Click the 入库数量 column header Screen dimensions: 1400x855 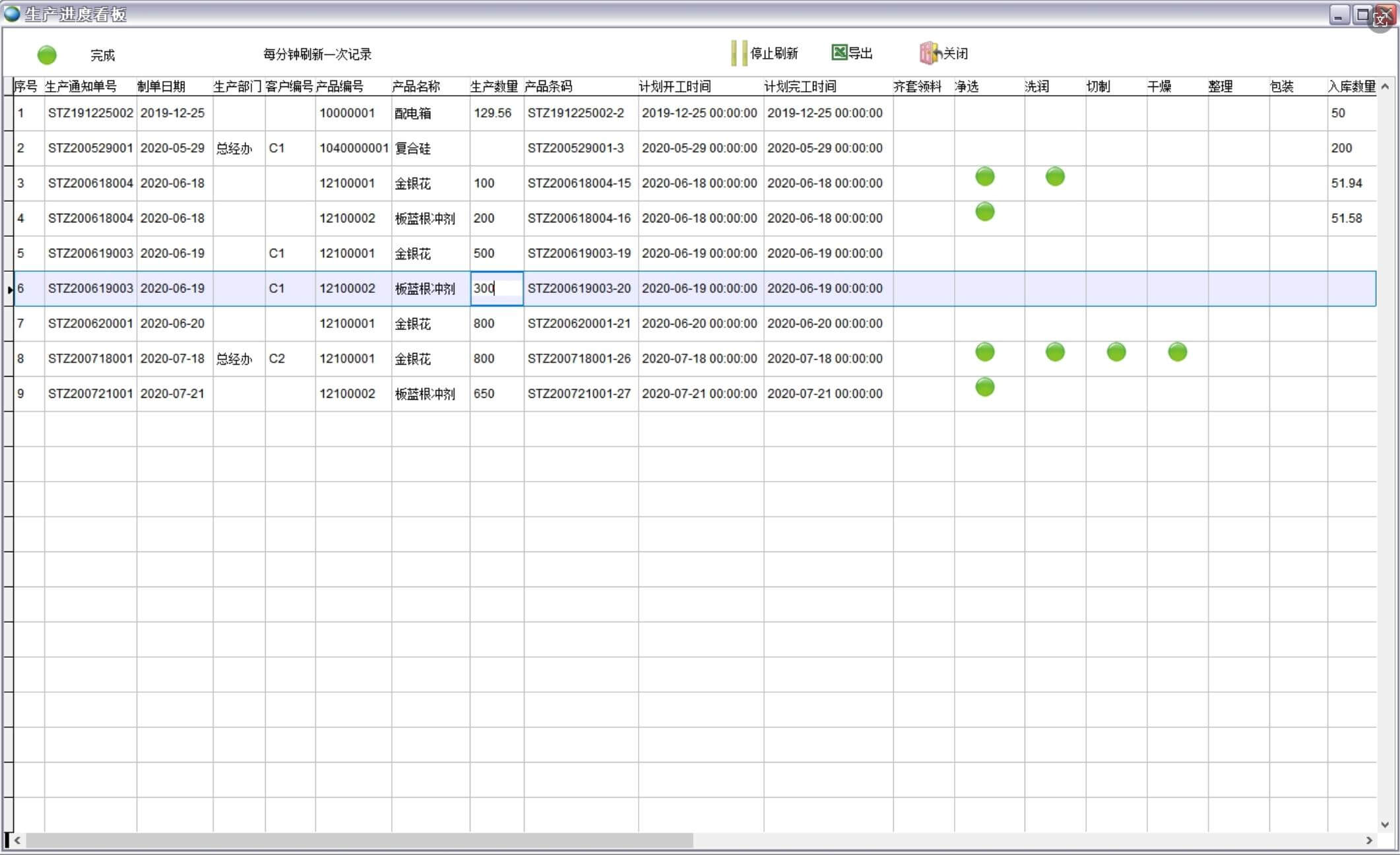(1351, 86)
